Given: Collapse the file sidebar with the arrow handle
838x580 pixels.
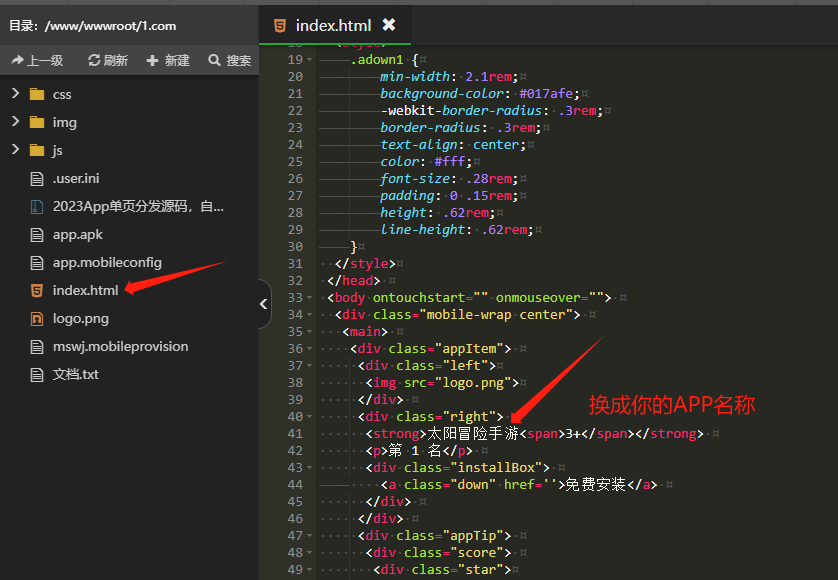Looking at the screenshot, I should click(263, 304).
